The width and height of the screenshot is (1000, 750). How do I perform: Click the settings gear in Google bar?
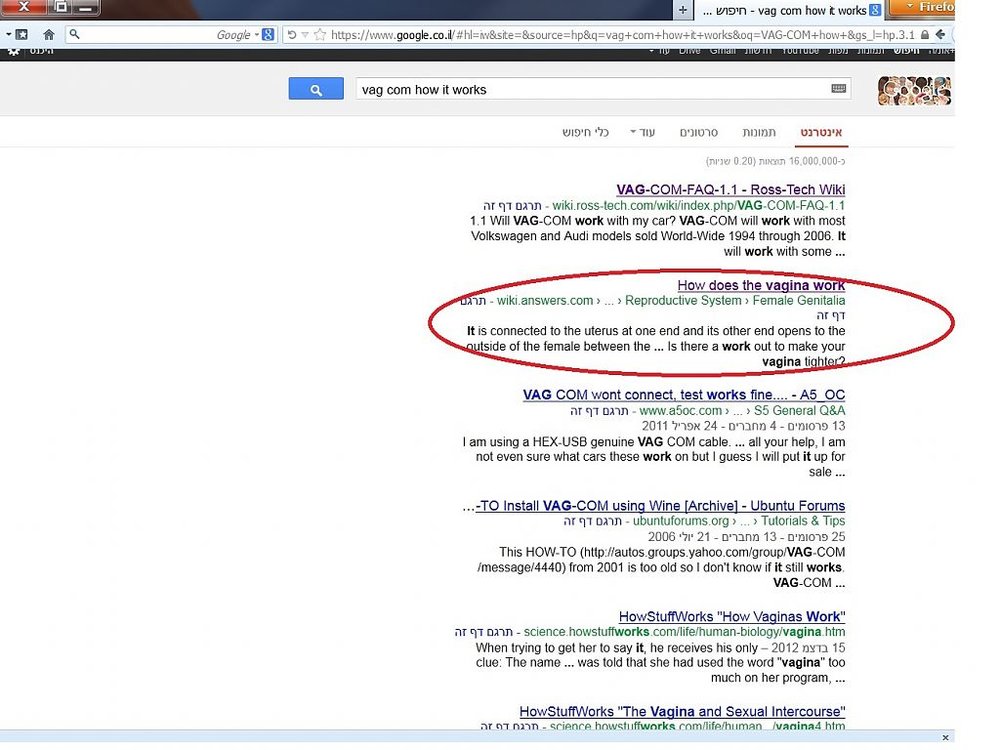point(13,52)
